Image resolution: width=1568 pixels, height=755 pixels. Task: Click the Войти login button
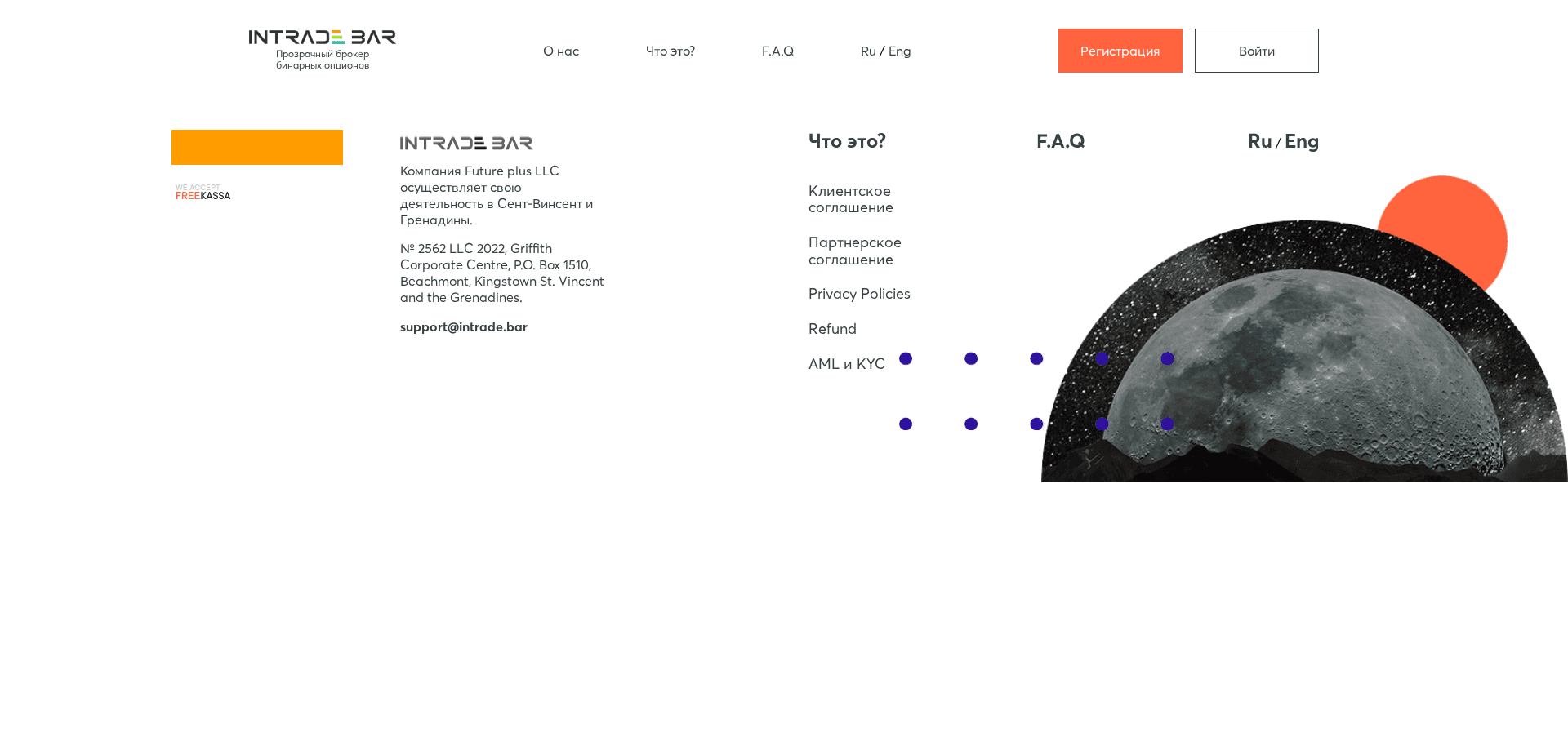[x=1256, y=51]
